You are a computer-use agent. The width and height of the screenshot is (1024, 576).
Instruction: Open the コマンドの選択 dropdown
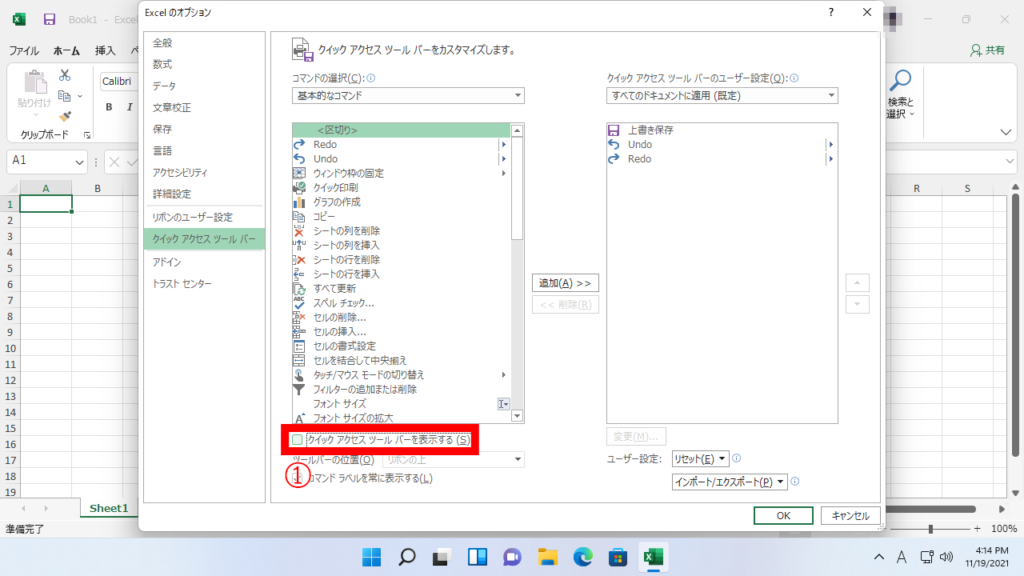pyautogui.click(x=408, y=96)
